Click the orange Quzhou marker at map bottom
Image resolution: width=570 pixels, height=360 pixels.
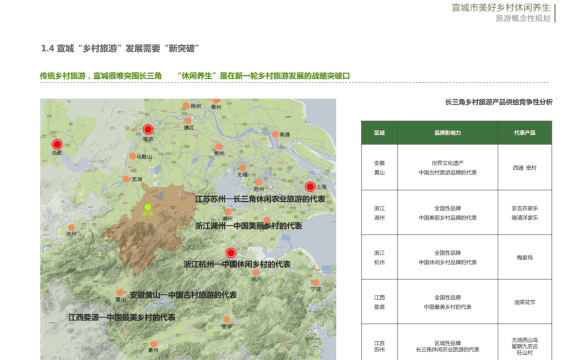coord(154,344)
